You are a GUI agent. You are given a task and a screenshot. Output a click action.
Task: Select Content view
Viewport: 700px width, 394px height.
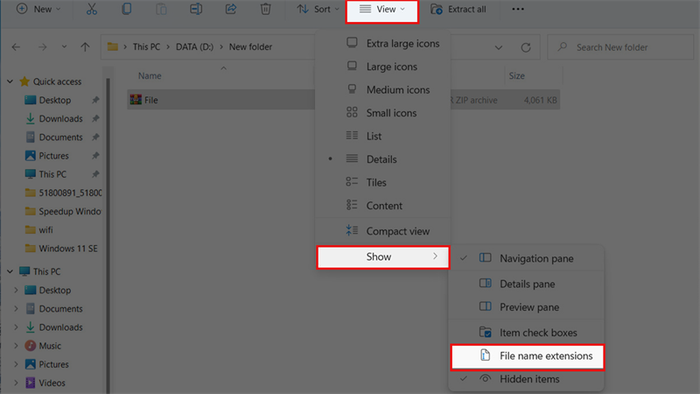(x=383, y=206)
